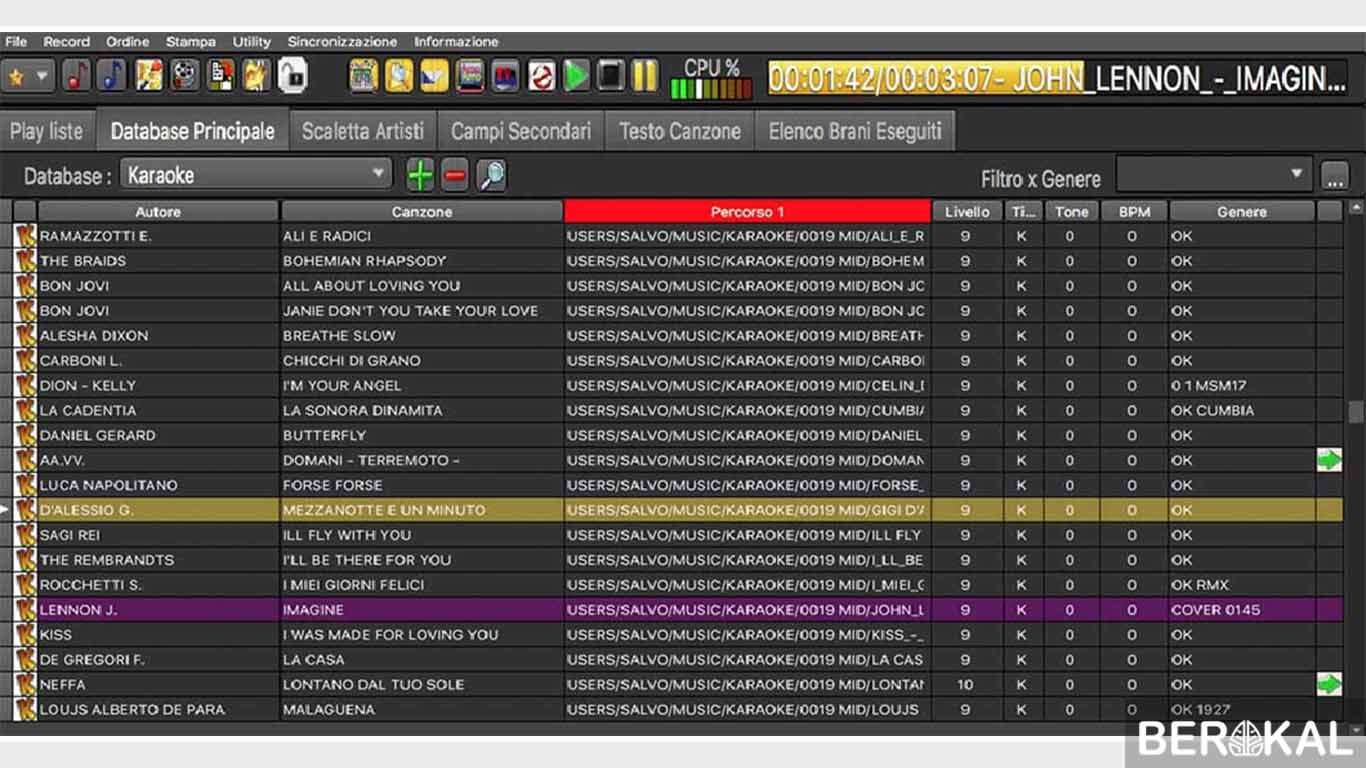Sort by the Canzone column header
The image size is (1366, 768).
422,212
